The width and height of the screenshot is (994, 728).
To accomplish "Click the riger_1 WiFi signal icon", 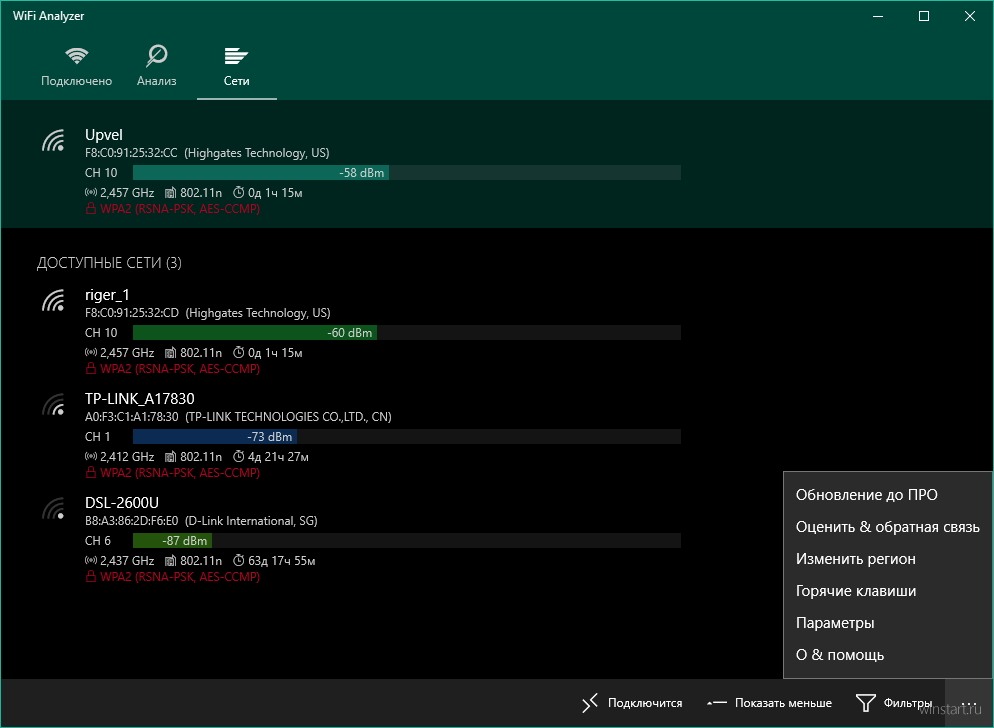I will click(54, 300).
